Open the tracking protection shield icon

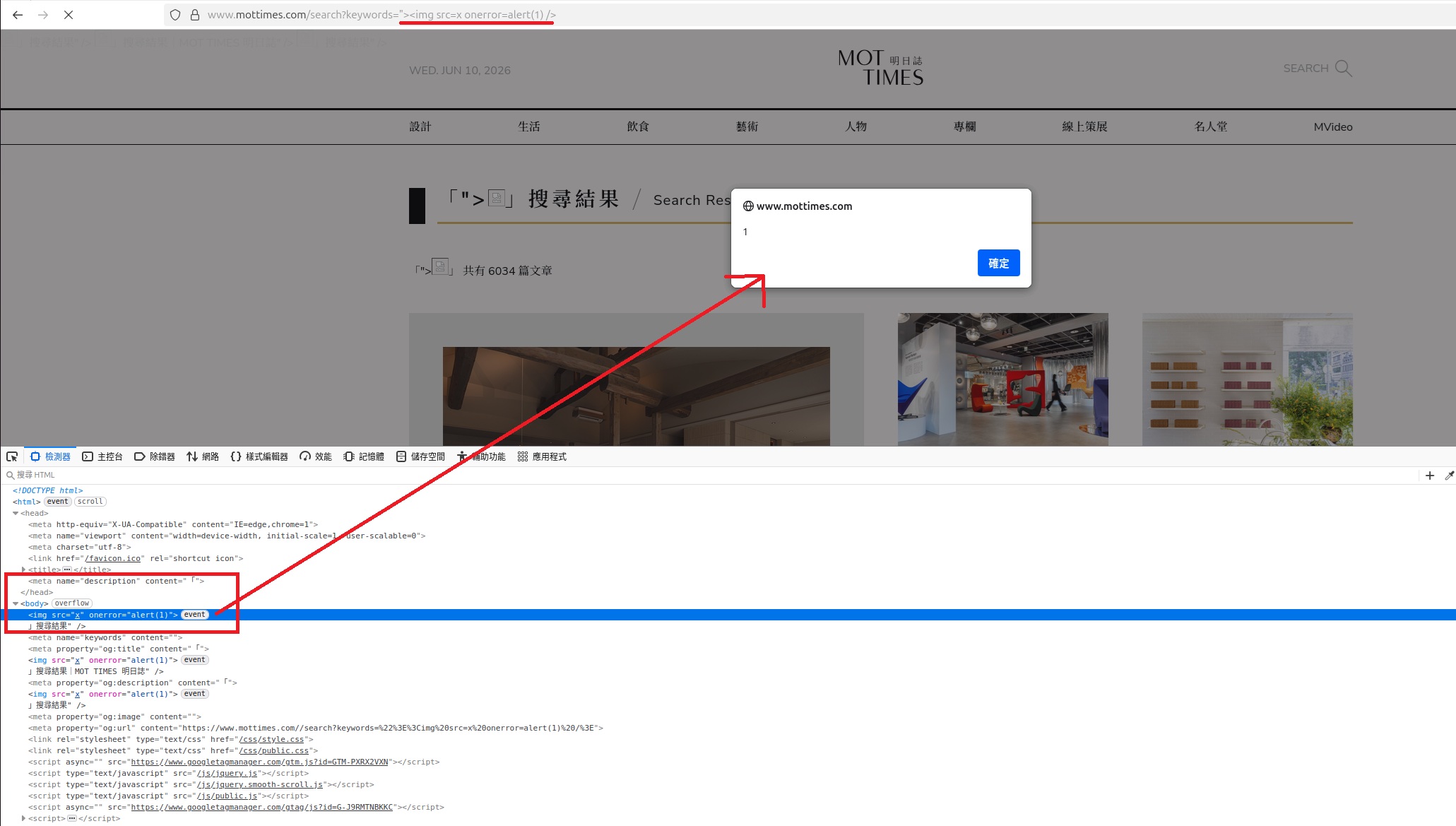[x=175, y=15]
